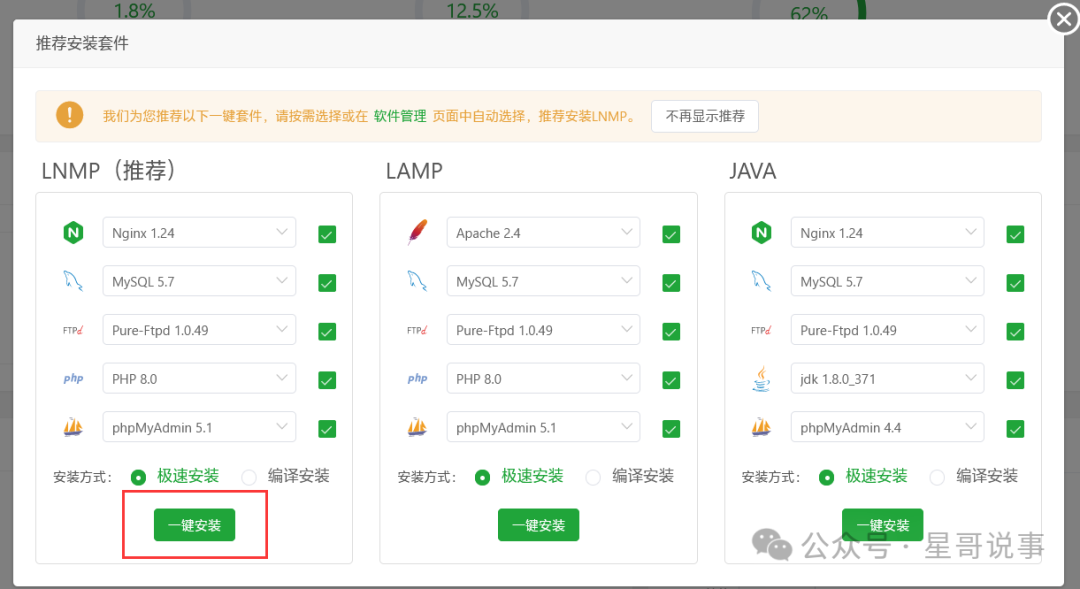Click the phpMyAdmin sailboat icon in JAVA column

point(761,427)
